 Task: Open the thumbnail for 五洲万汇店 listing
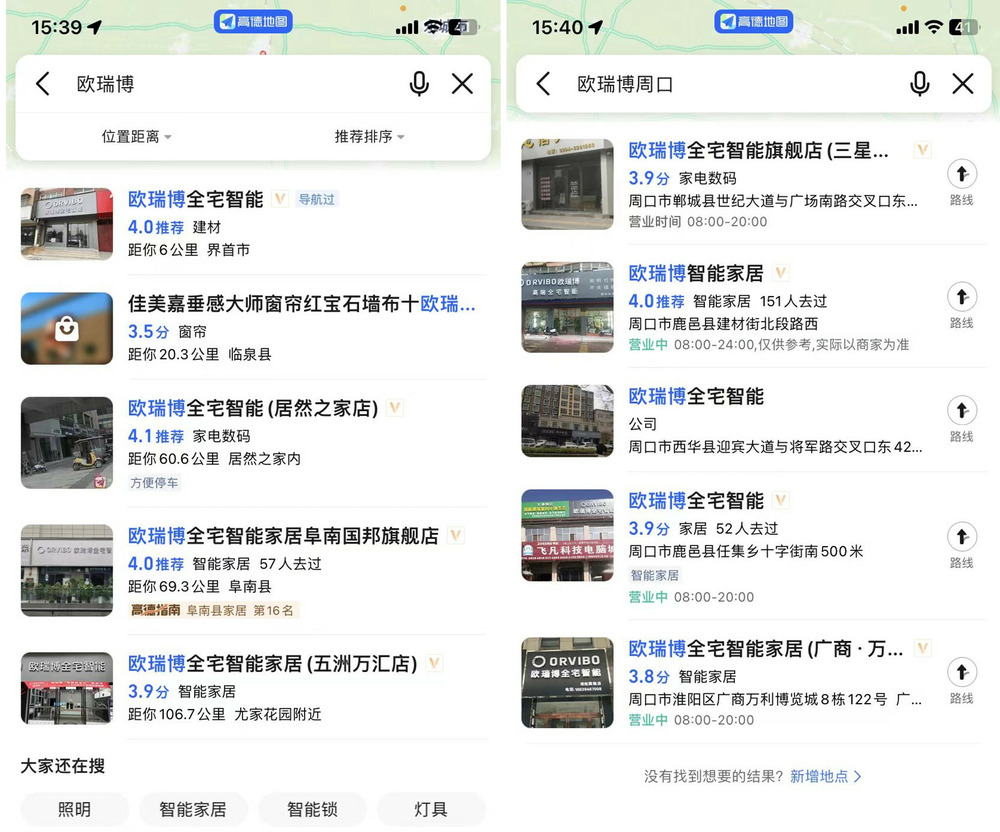click(67, 688)
